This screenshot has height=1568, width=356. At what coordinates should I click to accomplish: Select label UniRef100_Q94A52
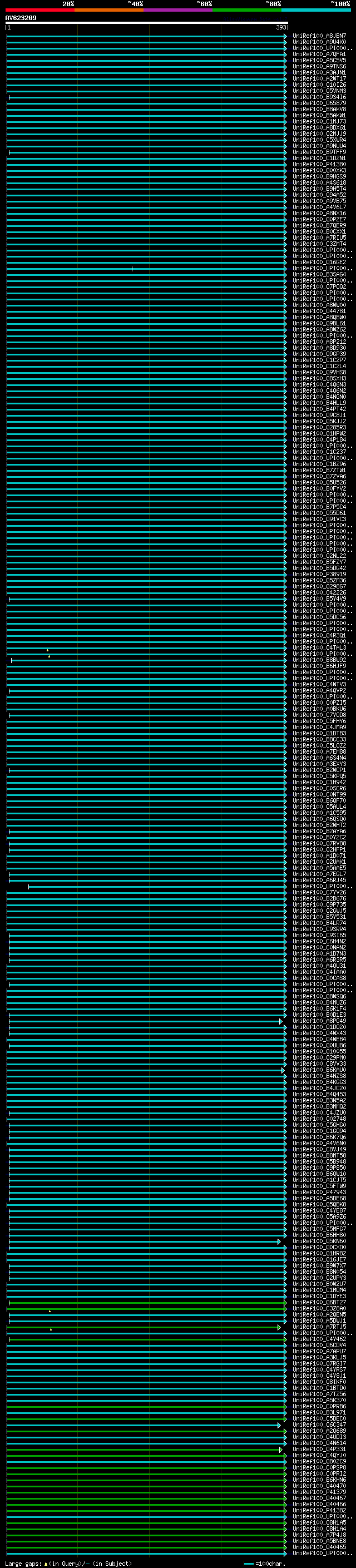coord(319,195)
